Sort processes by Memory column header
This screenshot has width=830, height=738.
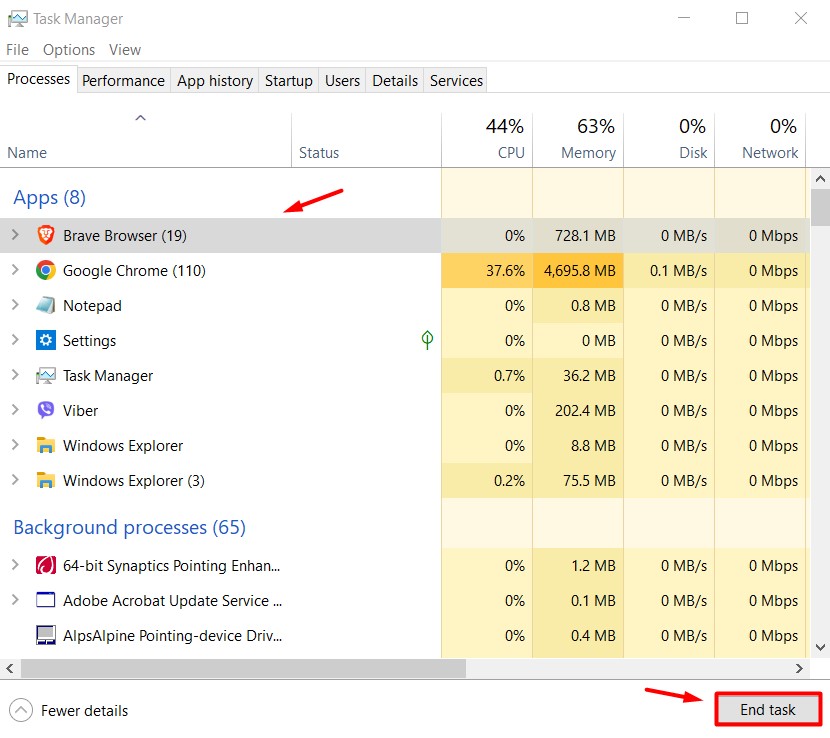click(x=578, y=140)
